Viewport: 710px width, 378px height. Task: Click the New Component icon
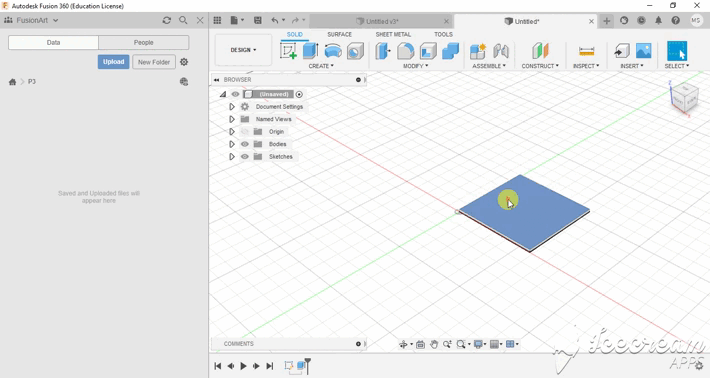pos(478,51)
